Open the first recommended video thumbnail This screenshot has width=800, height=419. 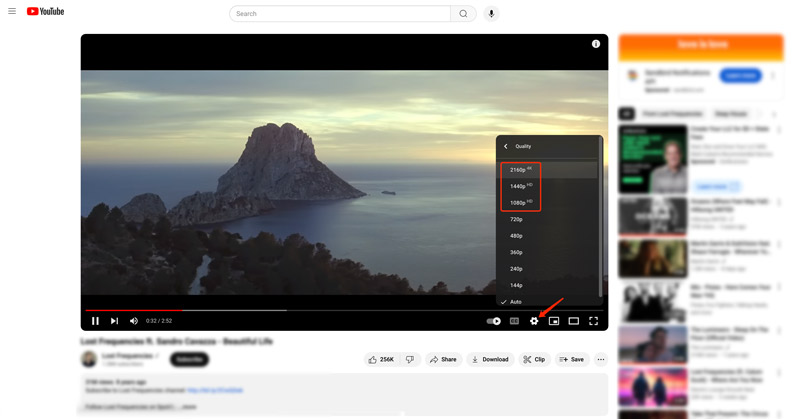click(653, 159)
